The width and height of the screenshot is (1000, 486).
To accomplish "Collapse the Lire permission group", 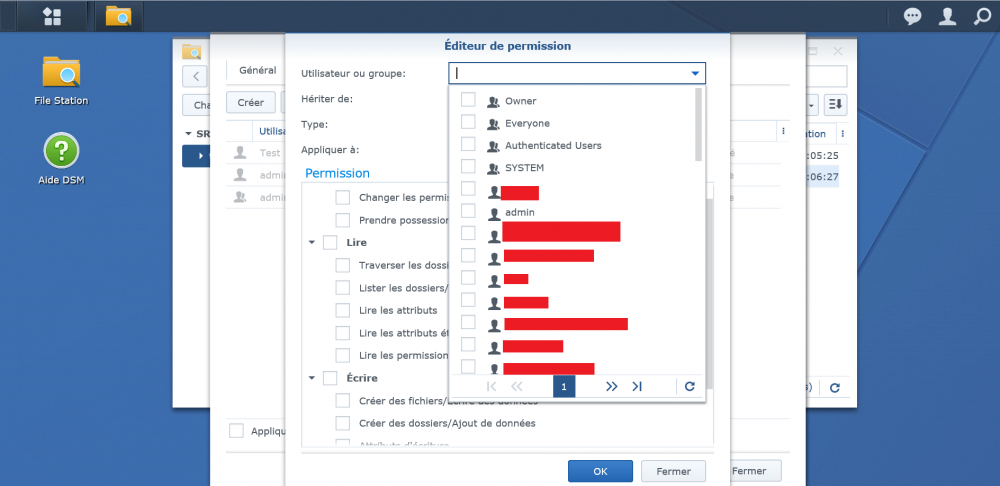I will click(312, 243).
